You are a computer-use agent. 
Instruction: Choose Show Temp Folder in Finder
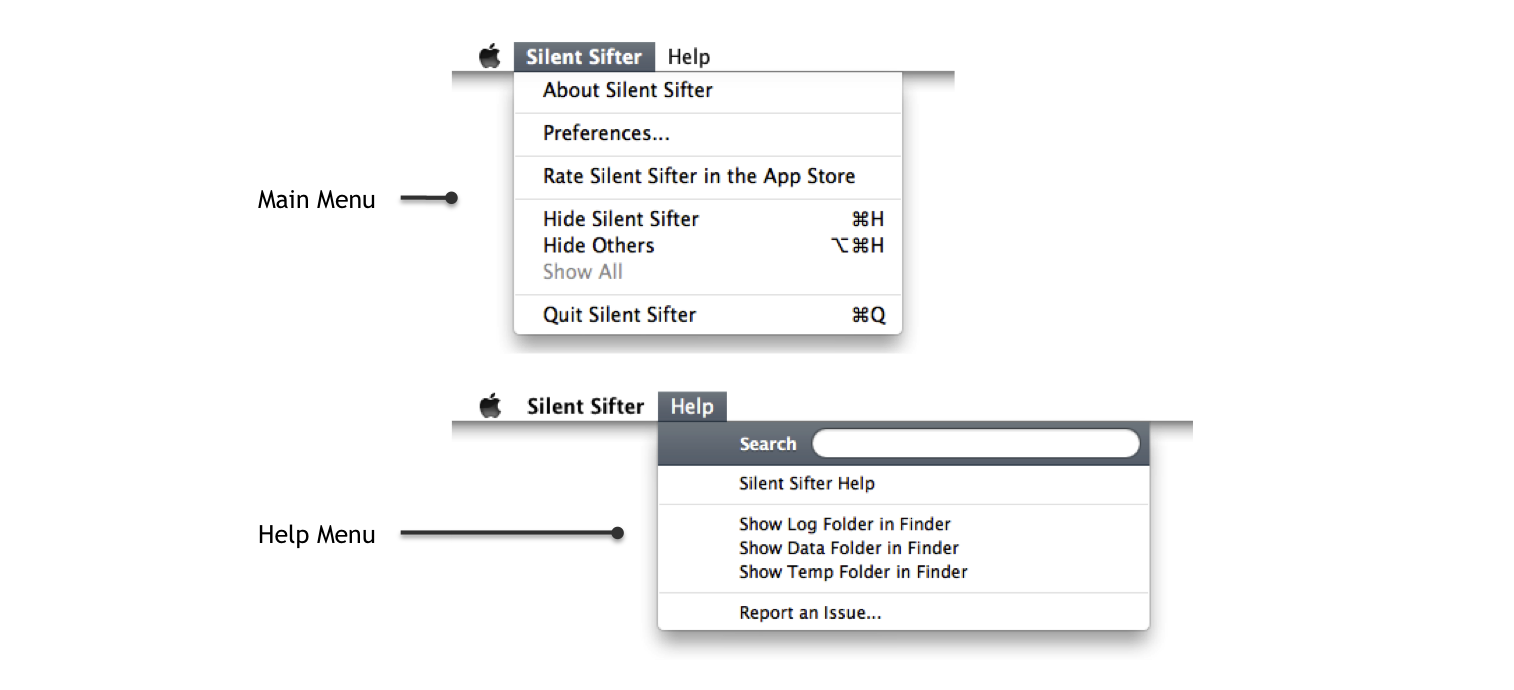tap(852, 572)
